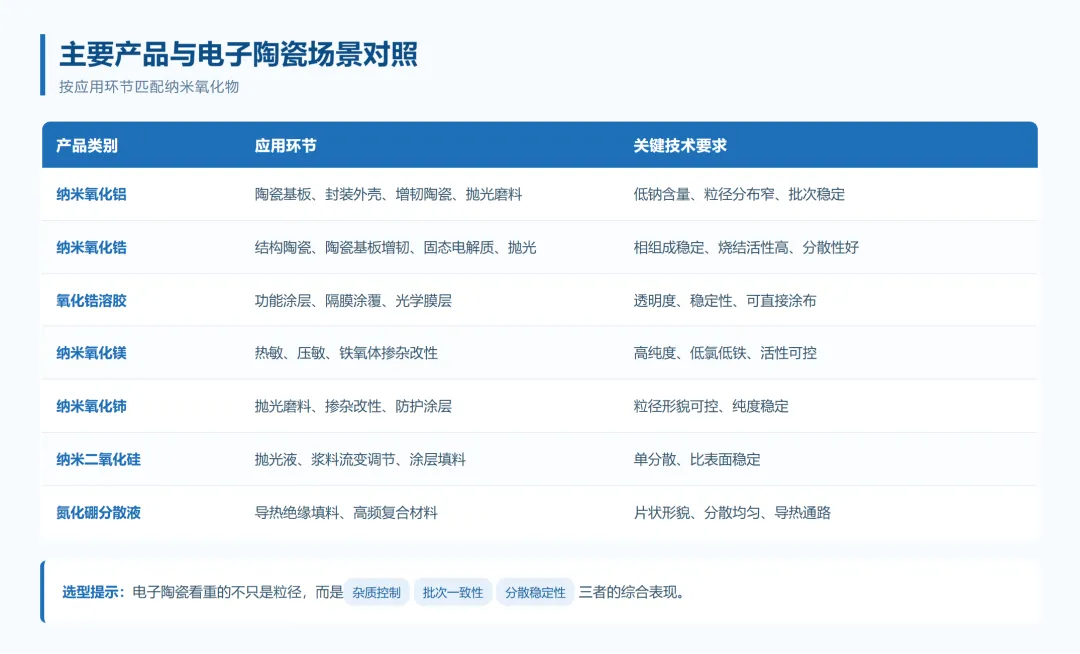Click the text 三者的综合表现
1080x654 pixels.
(x=627, y=592)
